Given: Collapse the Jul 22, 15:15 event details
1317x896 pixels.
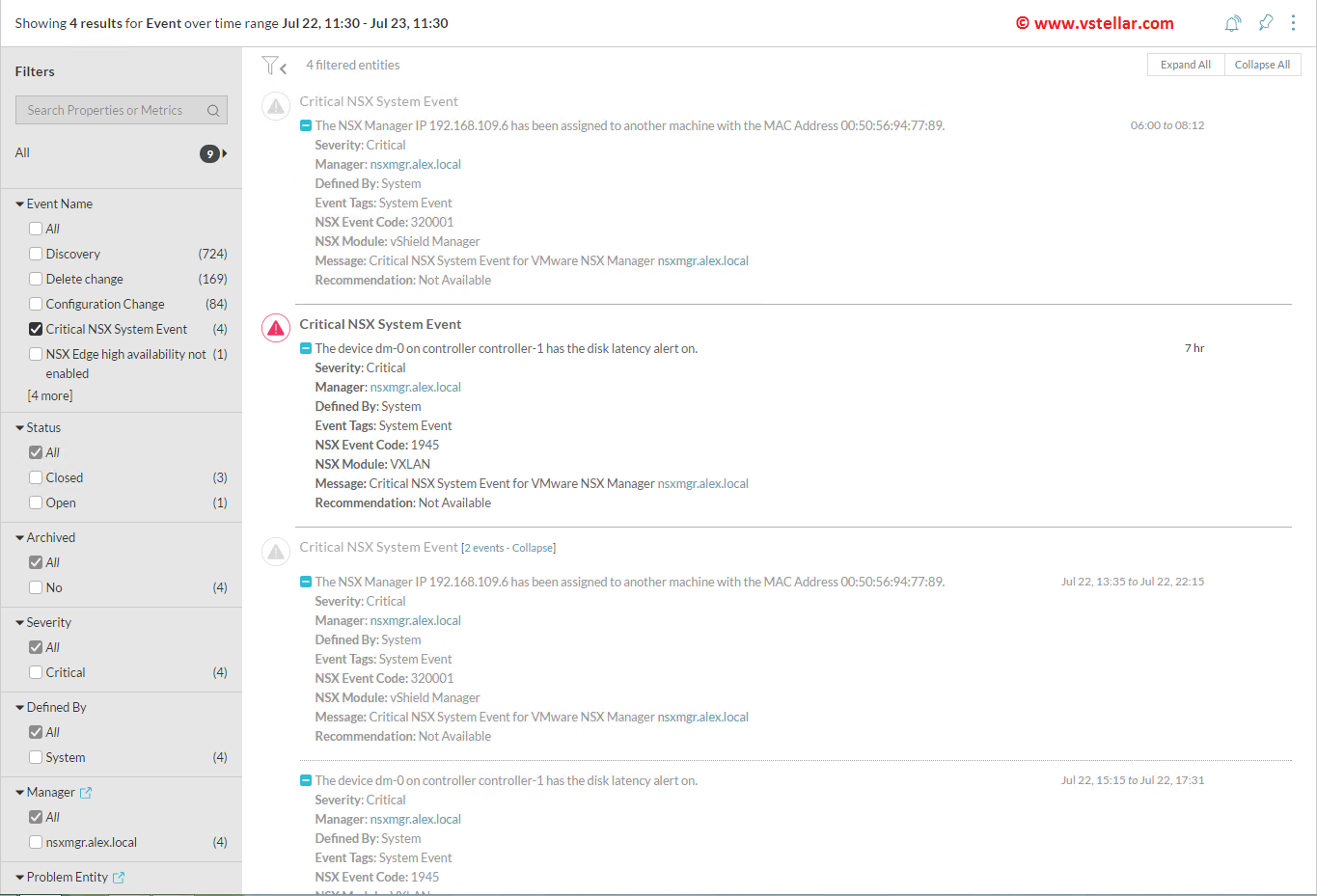Looking at the screenshot, I should tap(306, 780).
